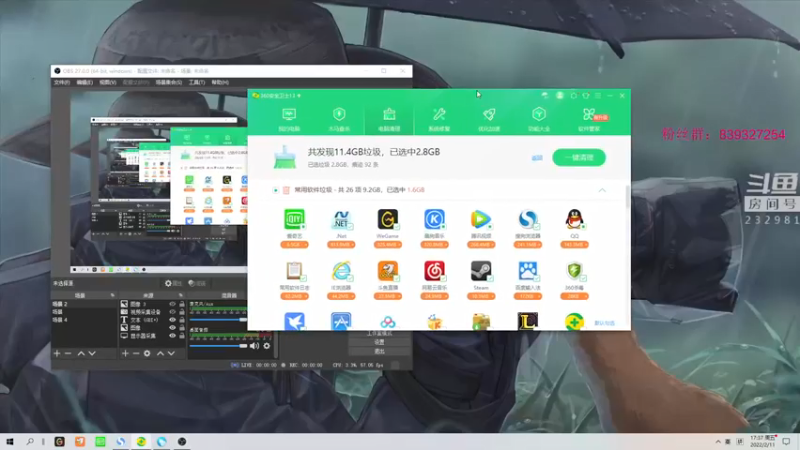Viewport: 800px width, 450px height.
Task: Move selected source up in OBS
Action: tap(160, 353)
